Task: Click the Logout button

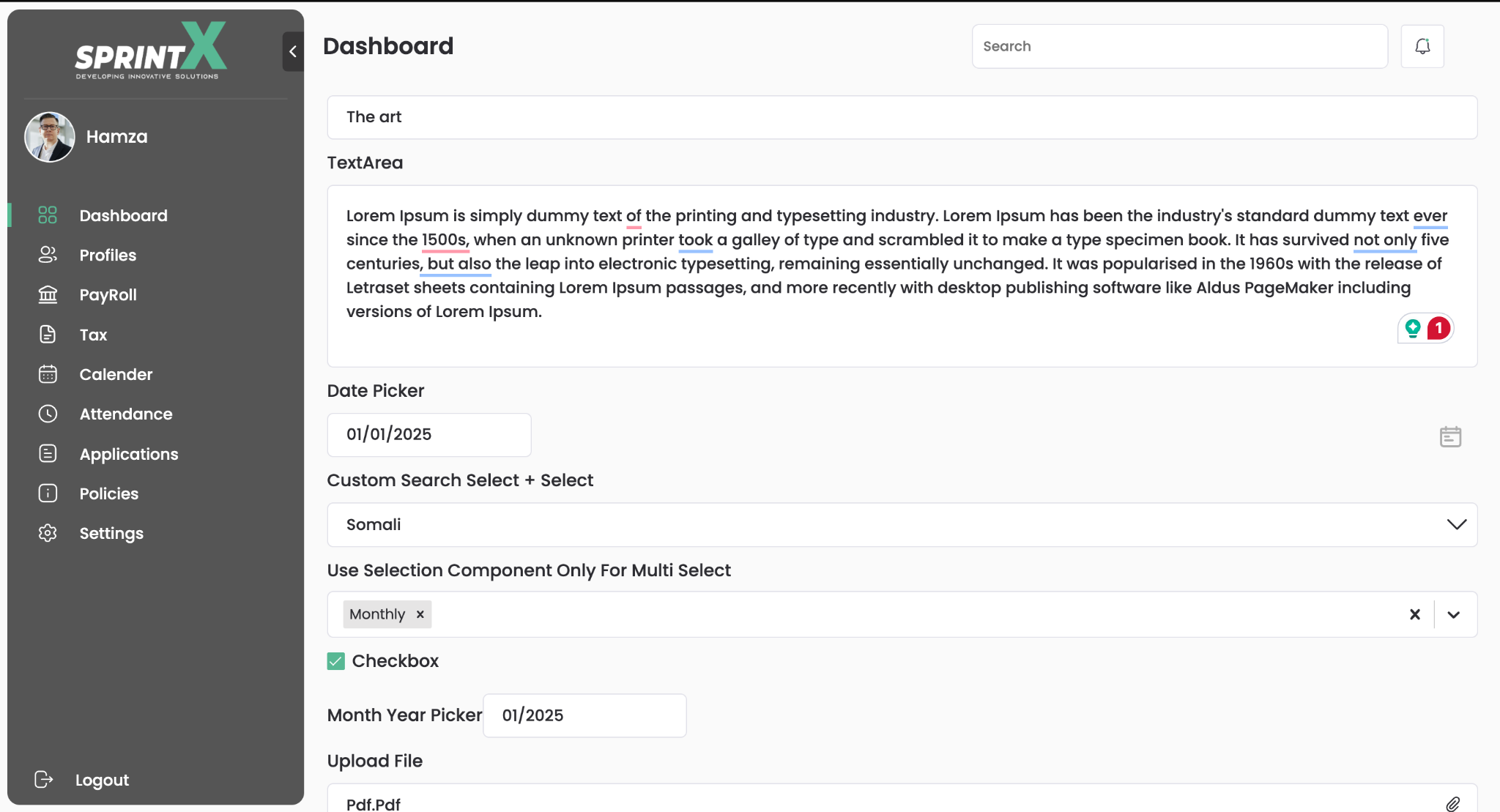Action: (x=101, y=780)
